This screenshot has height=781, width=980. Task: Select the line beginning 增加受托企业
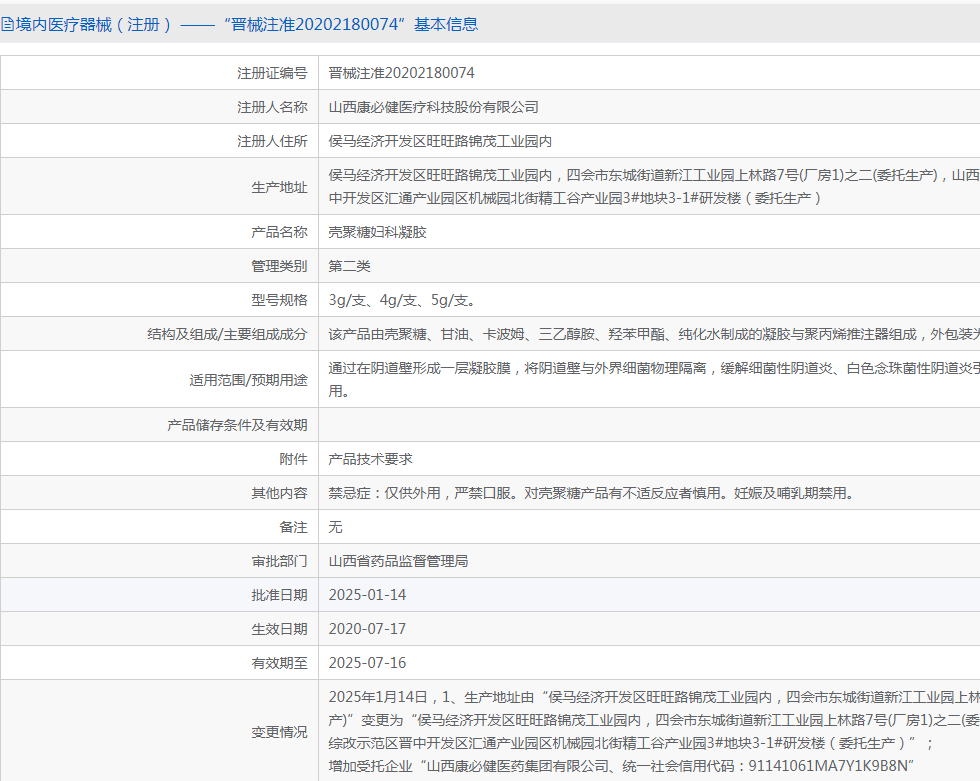622,766
